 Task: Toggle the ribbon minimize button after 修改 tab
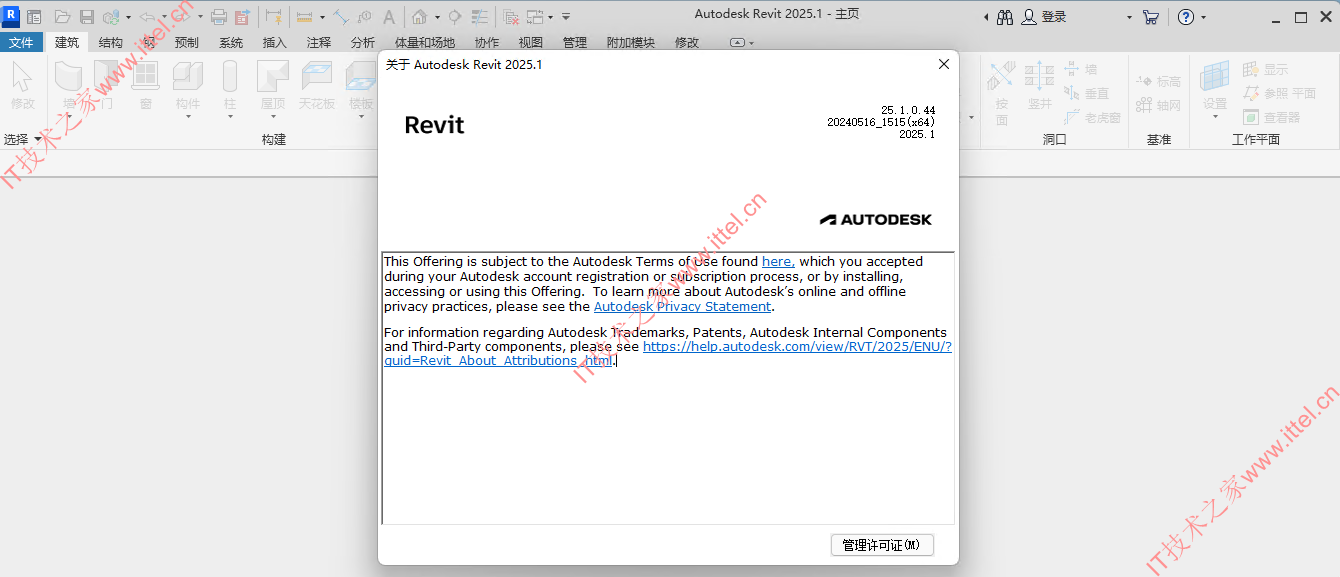737,43
